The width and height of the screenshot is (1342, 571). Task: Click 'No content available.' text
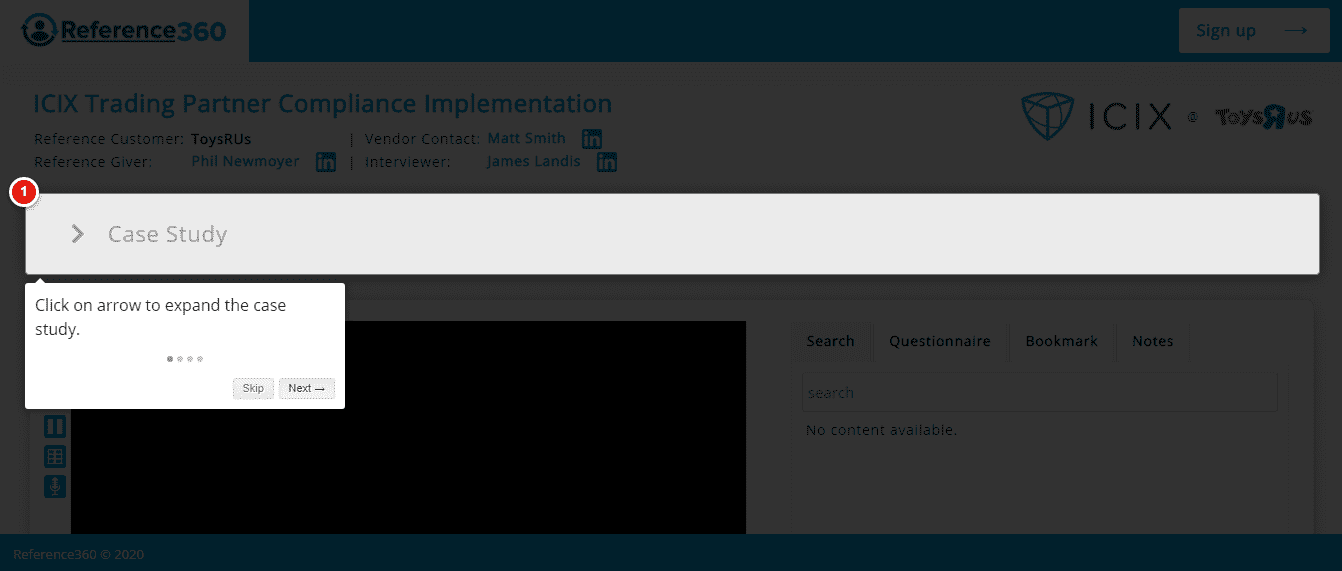[881, 430]
